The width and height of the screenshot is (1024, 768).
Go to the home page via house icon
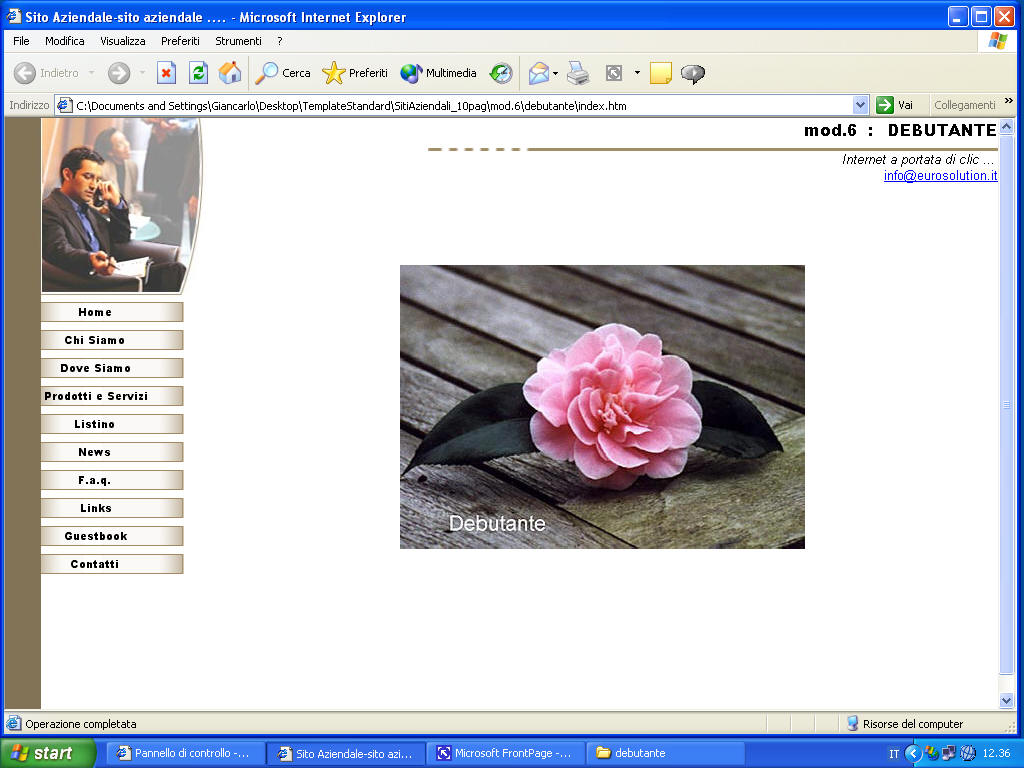(230, 73)
